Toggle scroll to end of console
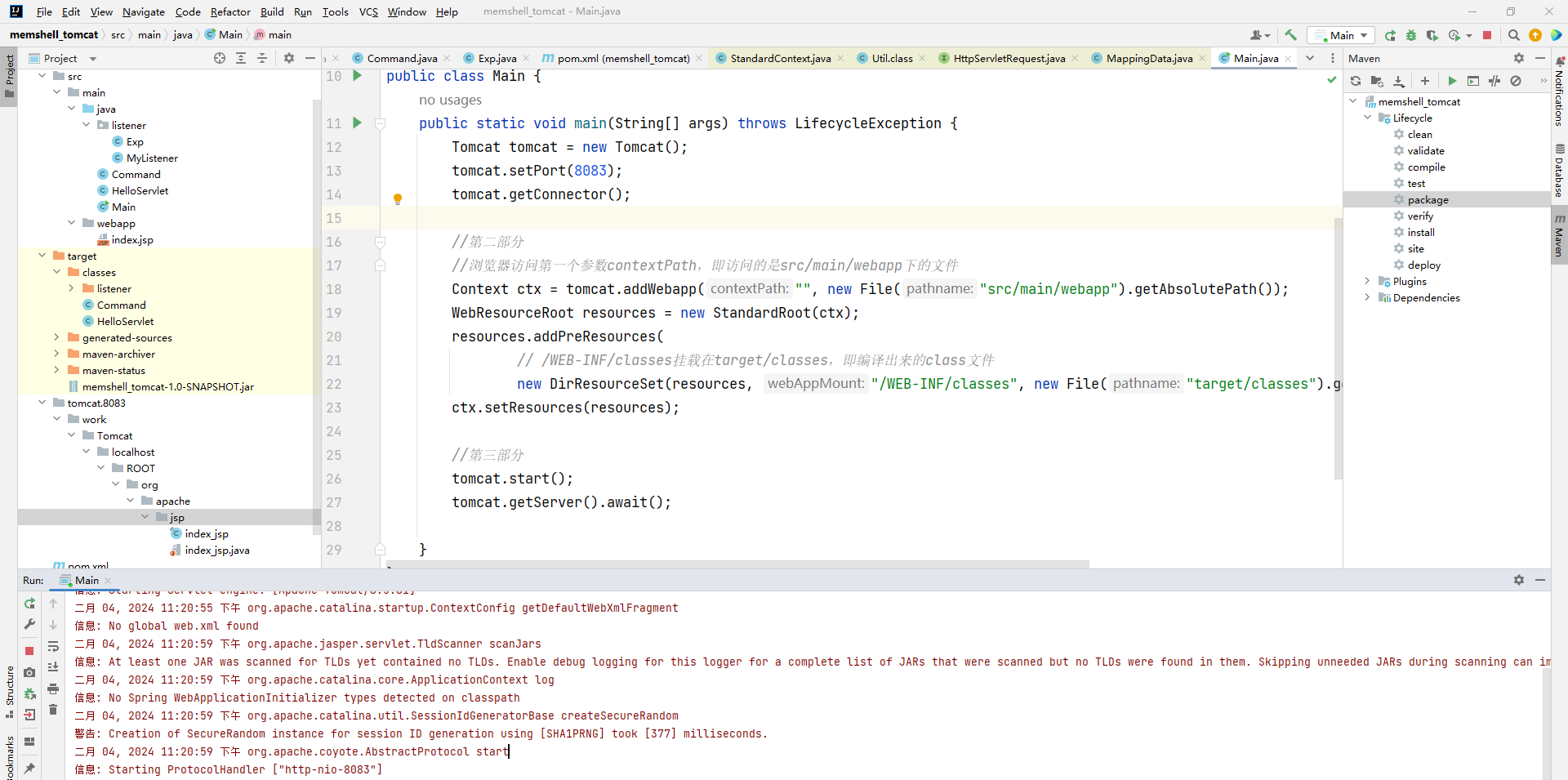The width and height of the screenshot is (1568, 780). 53,667
